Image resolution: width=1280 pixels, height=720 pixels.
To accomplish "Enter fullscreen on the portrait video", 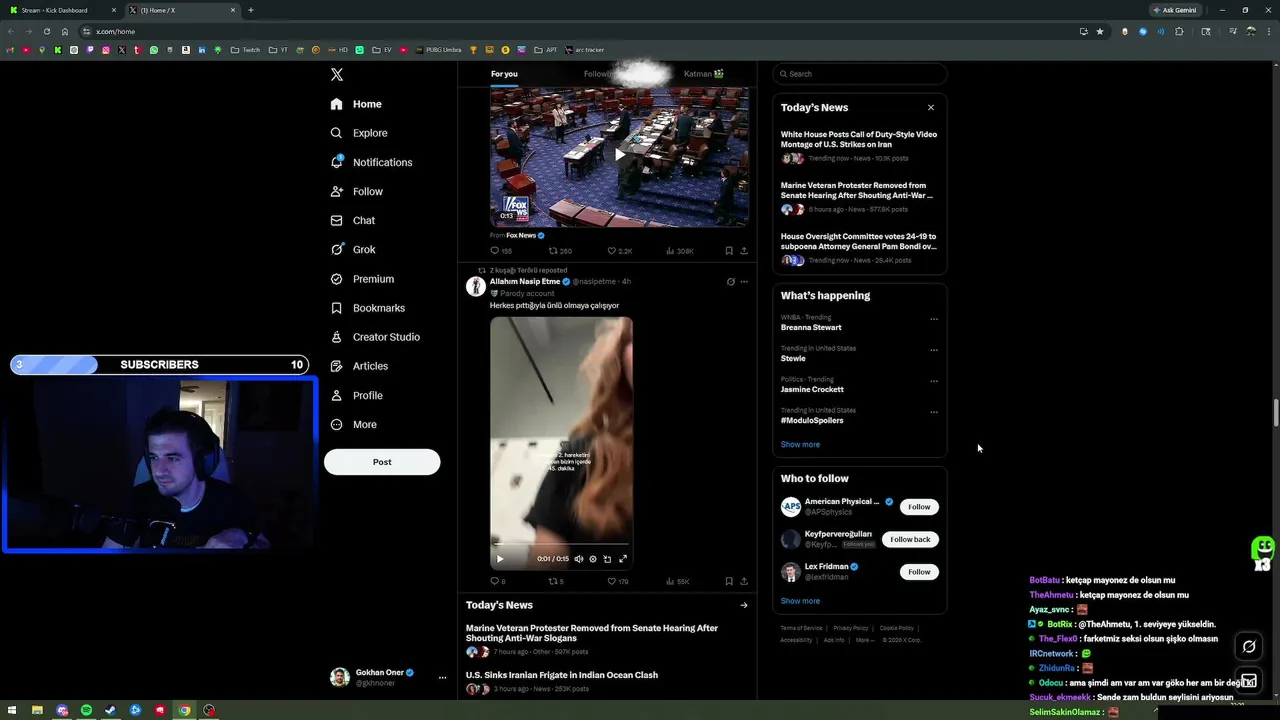I will click(623, 559).
